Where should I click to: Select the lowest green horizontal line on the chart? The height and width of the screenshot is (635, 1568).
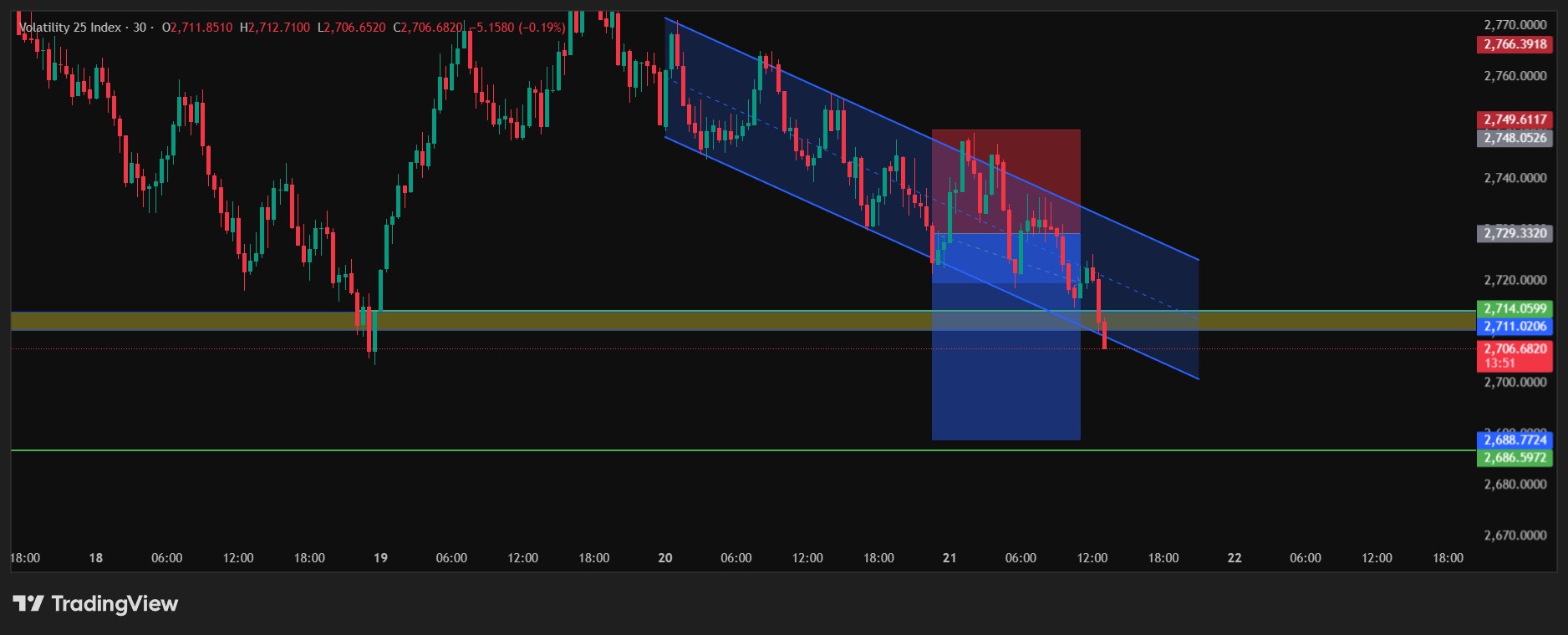[x=744, y=450]
